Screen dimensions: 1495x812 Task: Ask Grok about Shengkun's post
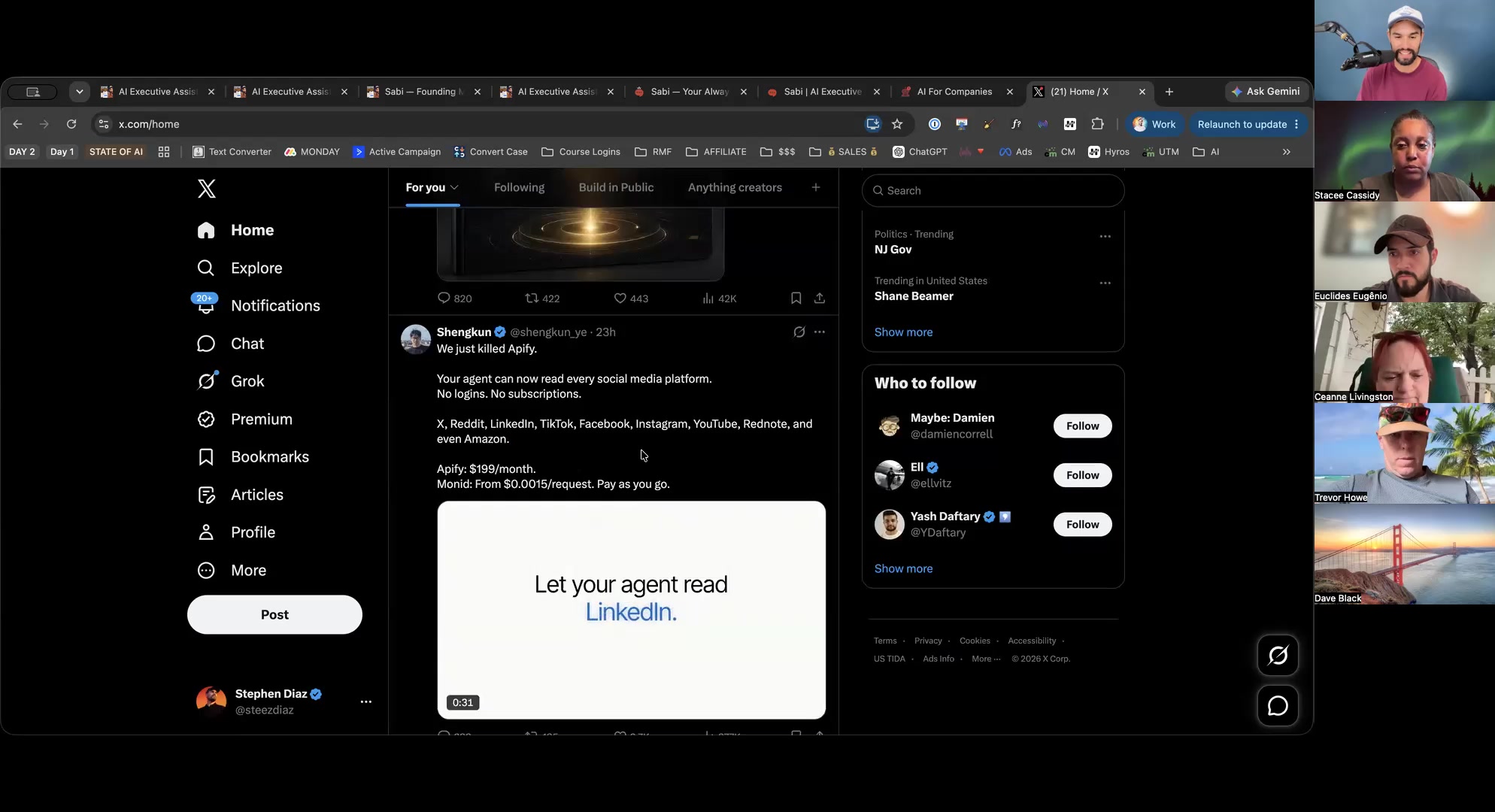(799, 332)
